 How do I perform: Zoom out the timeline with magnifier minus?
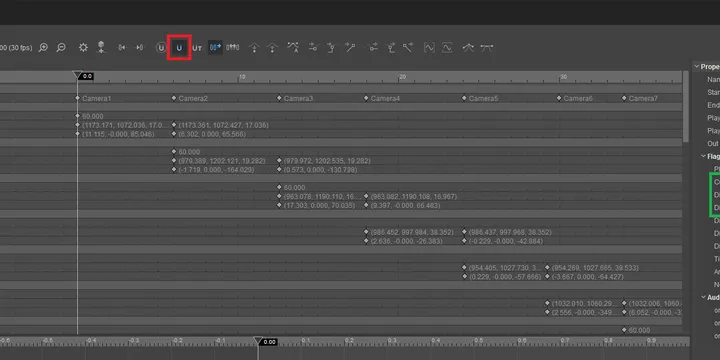click(x=61, y=47)
